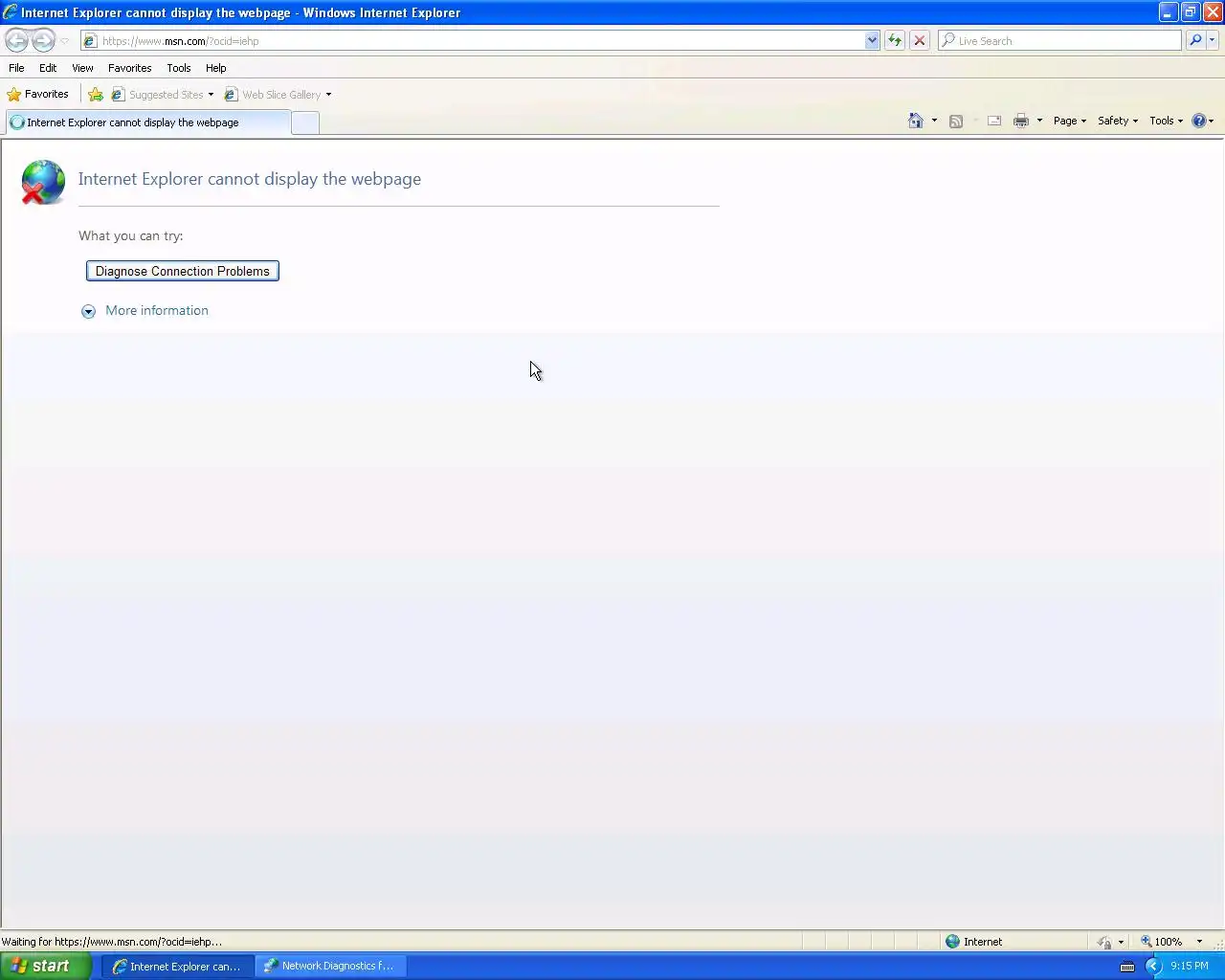Open the Windows Start menu

[x=47, y=966]
